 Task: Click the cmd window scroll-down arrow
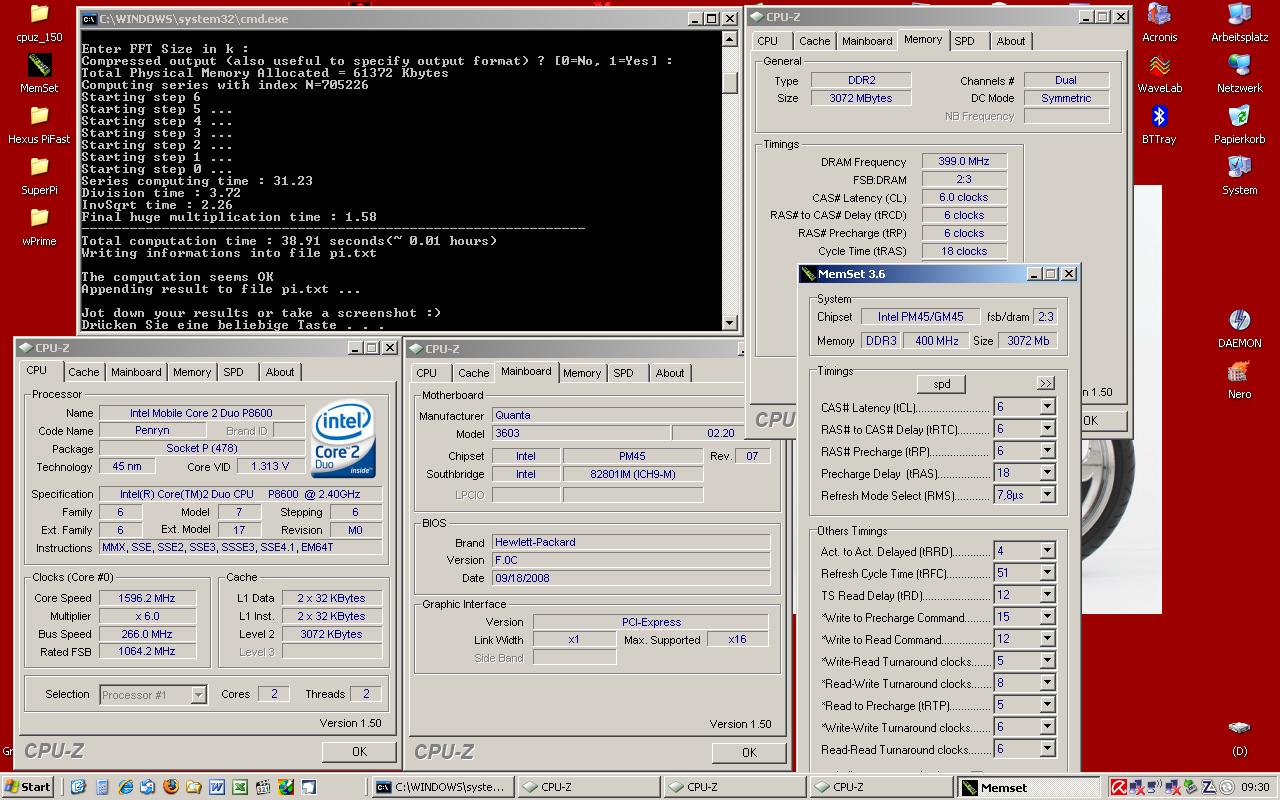pyautogui.click(x=730, y=322)
